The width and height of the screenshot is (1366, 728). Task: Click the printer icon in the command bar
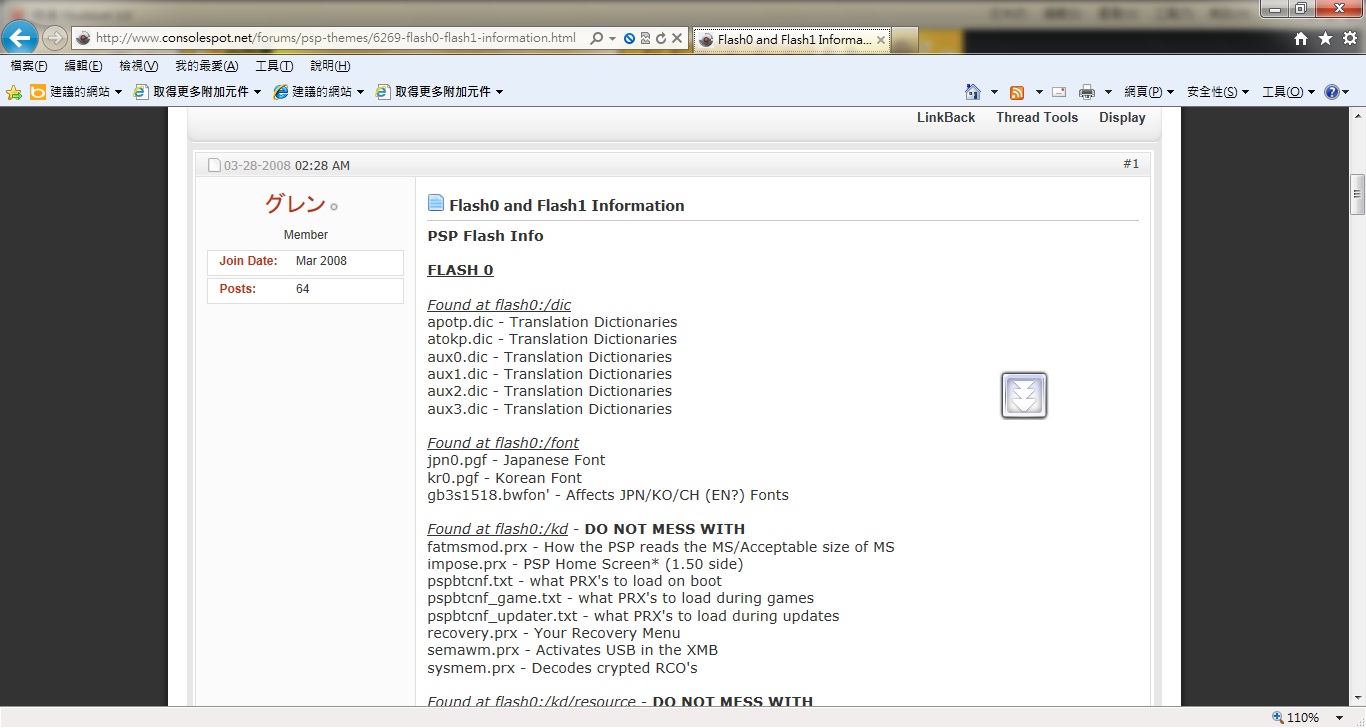coord(1087,92)
